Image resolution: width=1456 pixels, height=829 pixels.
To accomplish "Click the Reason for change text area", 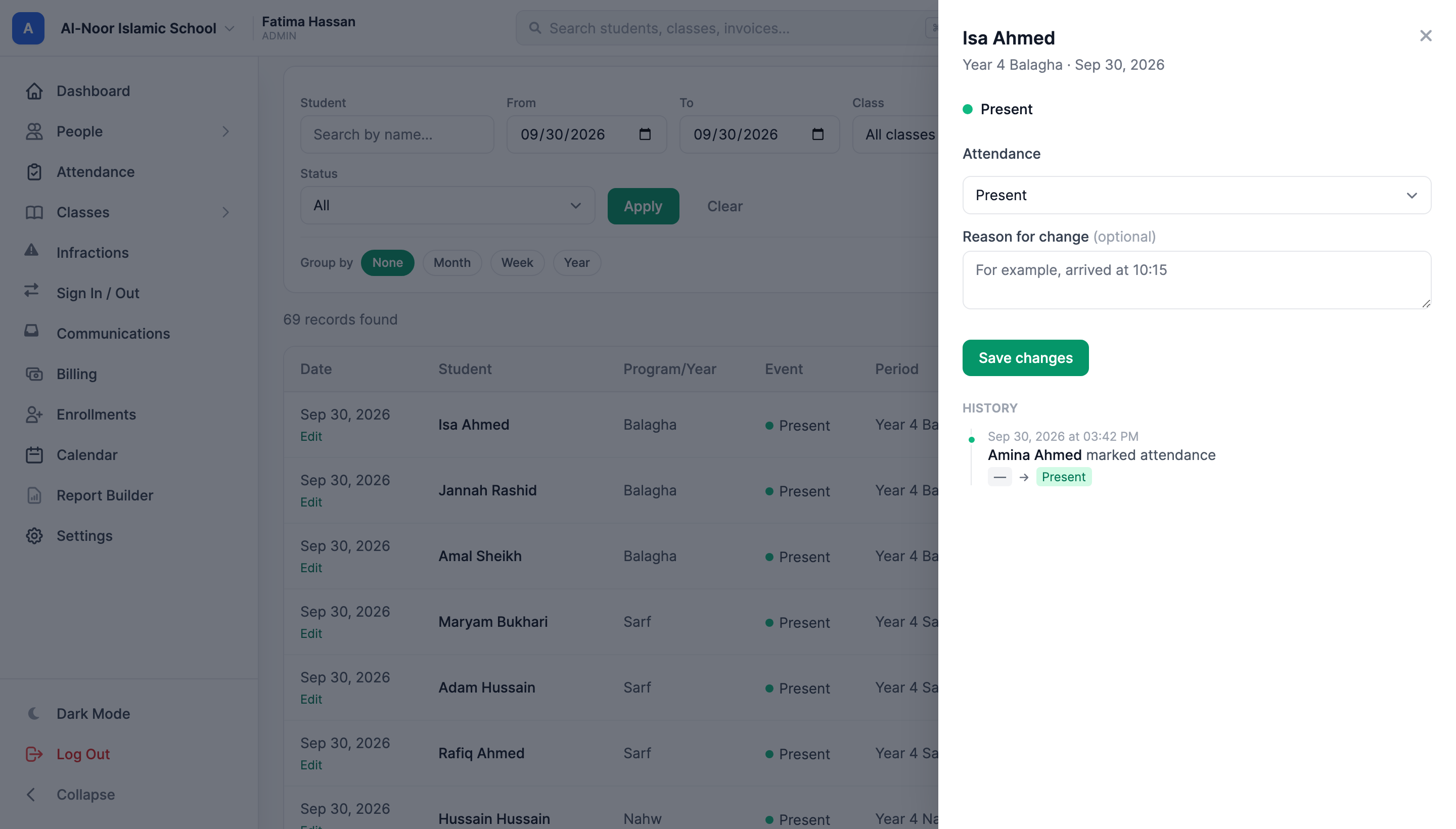I will [1196, 280].
